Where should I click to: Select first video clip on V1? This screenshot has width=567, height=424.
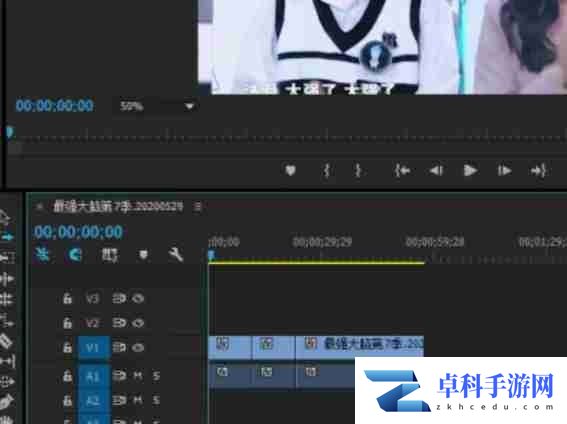click(230, 347)
